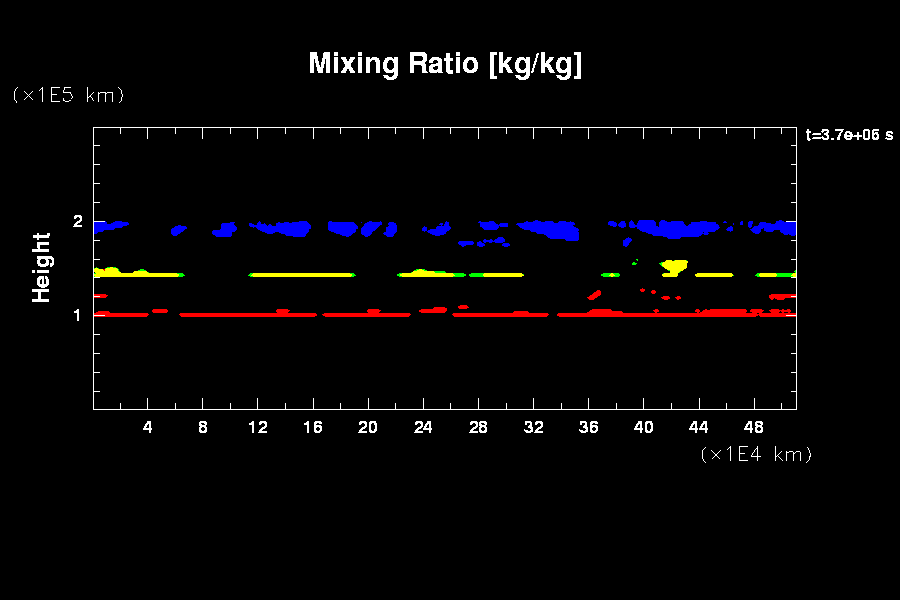Viewport: 900px width, 600px height.
Task: Click the long yellow segment above x-axis 16
Action: [302, 274]
